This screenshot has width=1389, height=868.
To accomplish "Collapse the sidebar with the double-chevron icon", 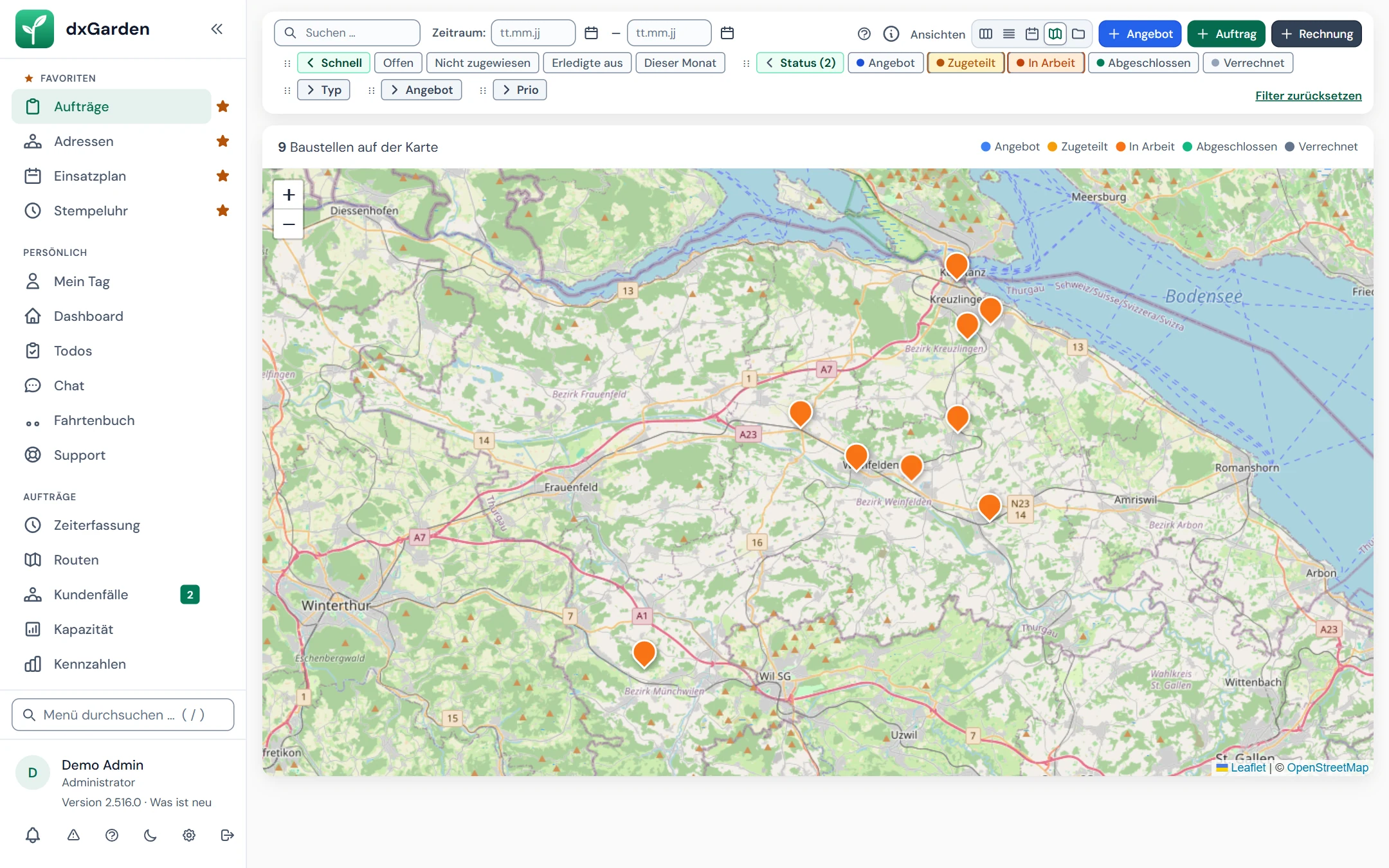I will 217,29.
